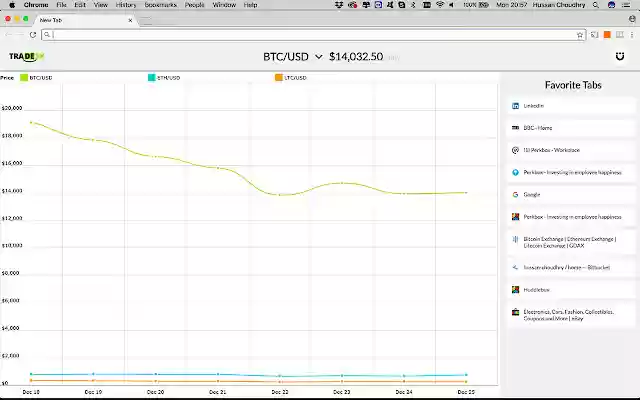Image resolution: width=640 pixels, height=400 pixels.
Task: Toggle BTC/USD series in chart legend
Action: tap(36, 78)
